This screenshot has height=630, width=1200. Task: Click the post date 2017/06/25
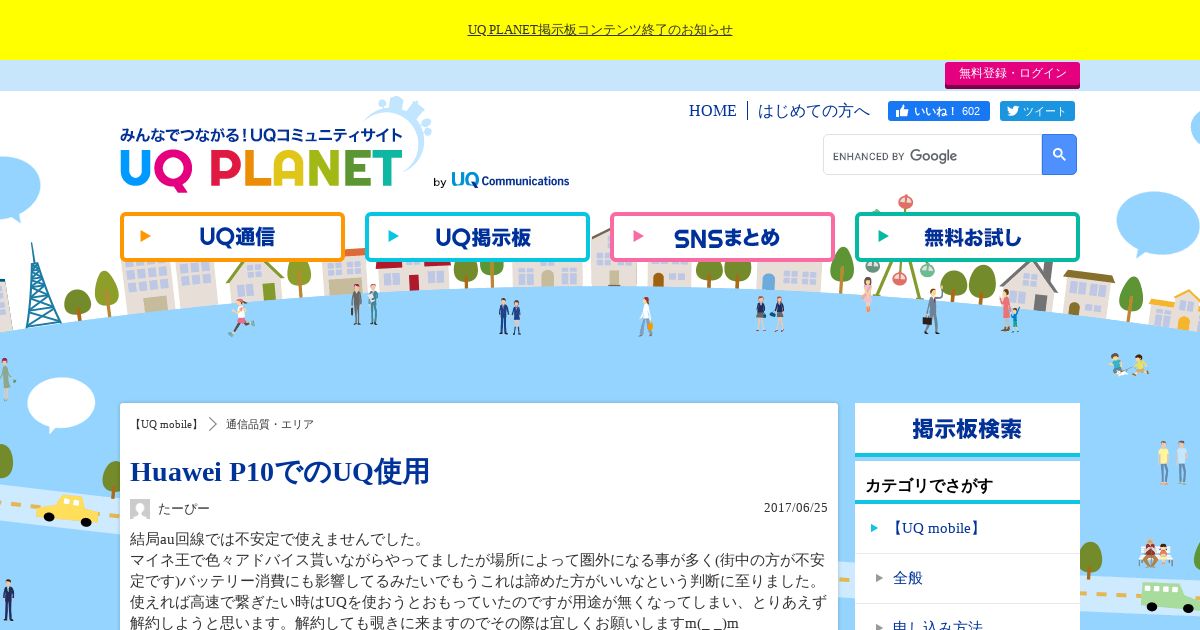[796, 508]
